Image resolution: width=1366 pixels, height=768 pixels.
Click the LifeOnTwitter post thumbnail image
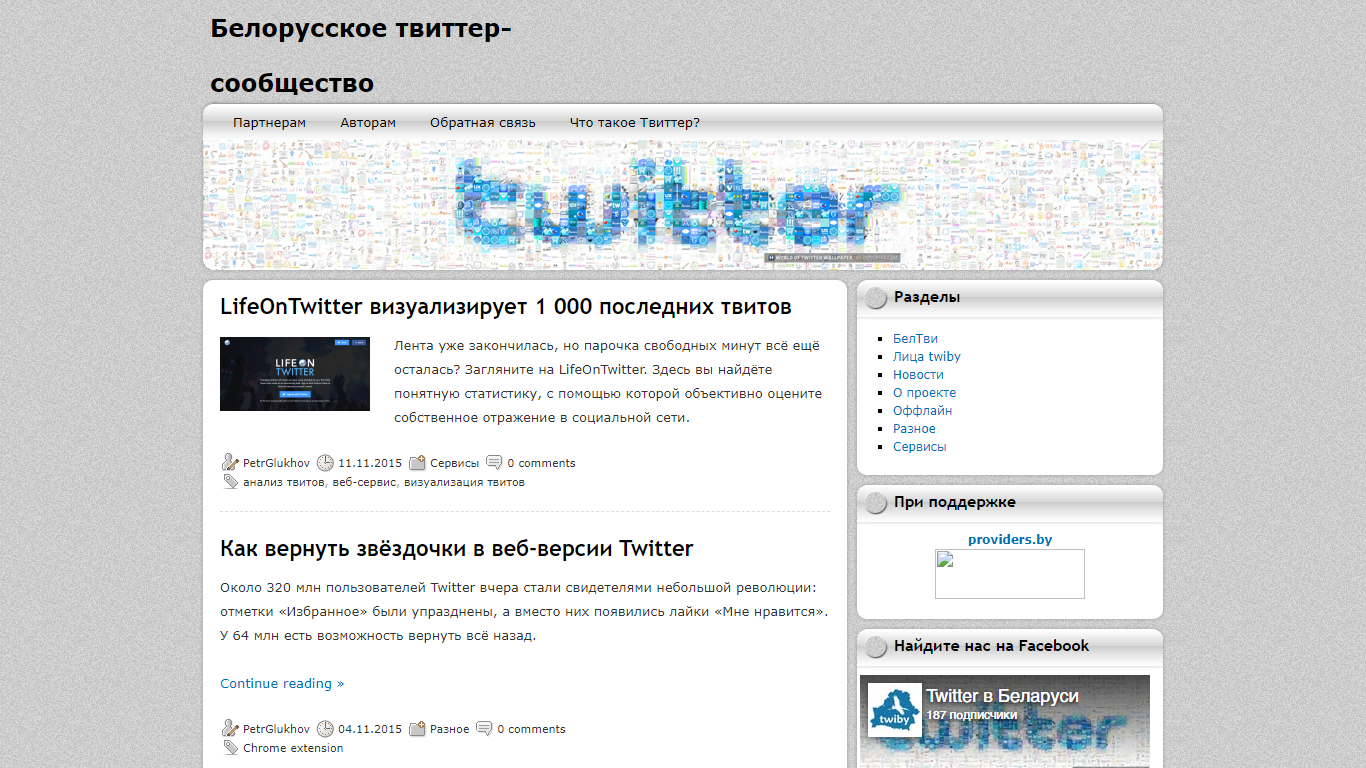tap(295, 374)
